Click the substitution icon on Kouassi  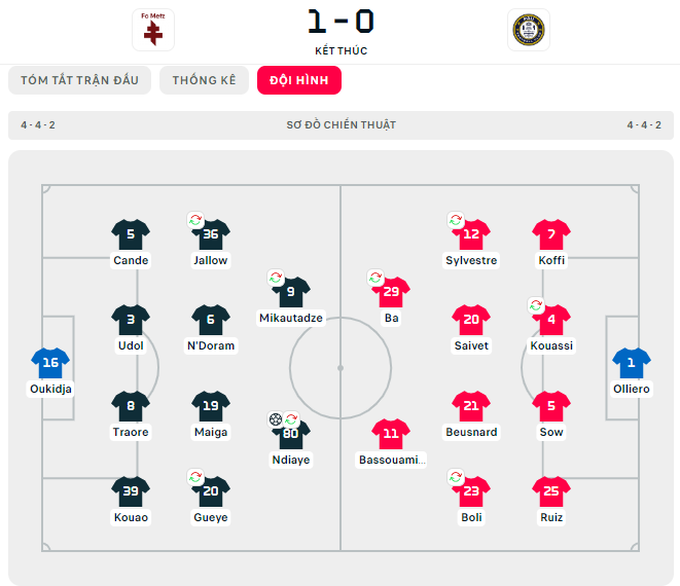(536, 305)
